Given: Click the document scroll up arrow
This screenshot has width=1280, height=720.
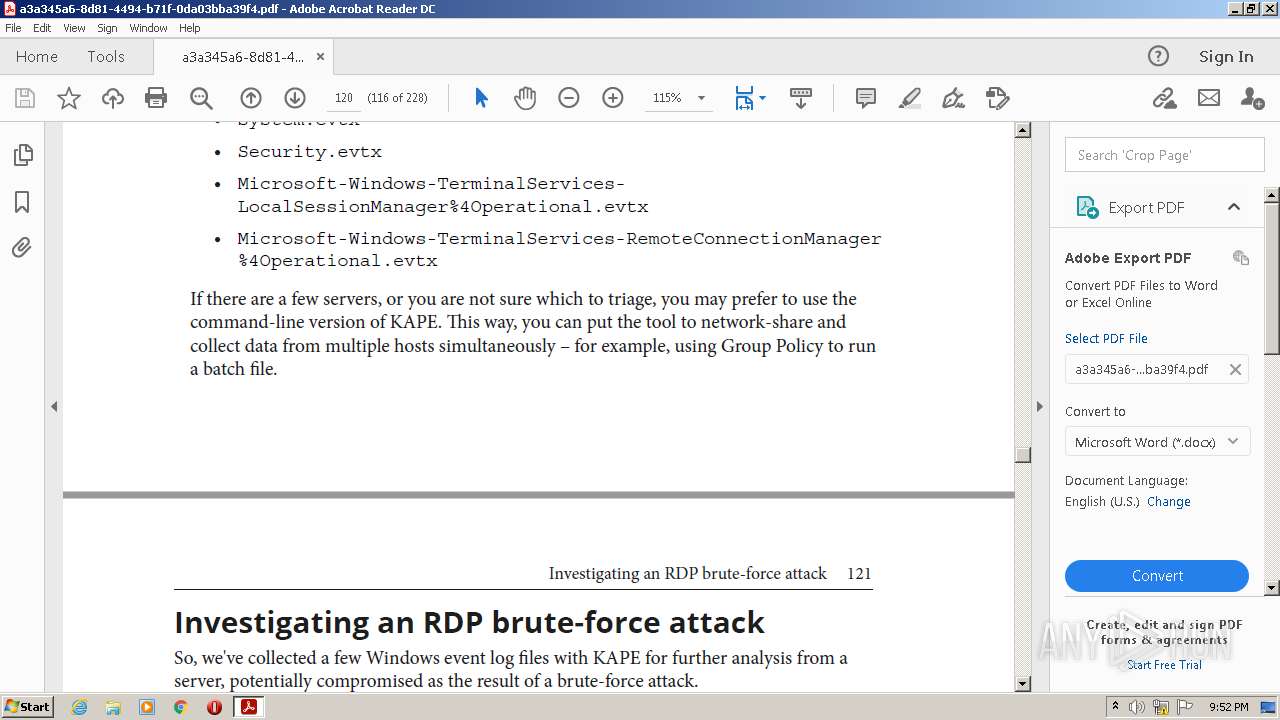Looking at the screenshot, I should pyautogui.click(x=1022, y=130).
